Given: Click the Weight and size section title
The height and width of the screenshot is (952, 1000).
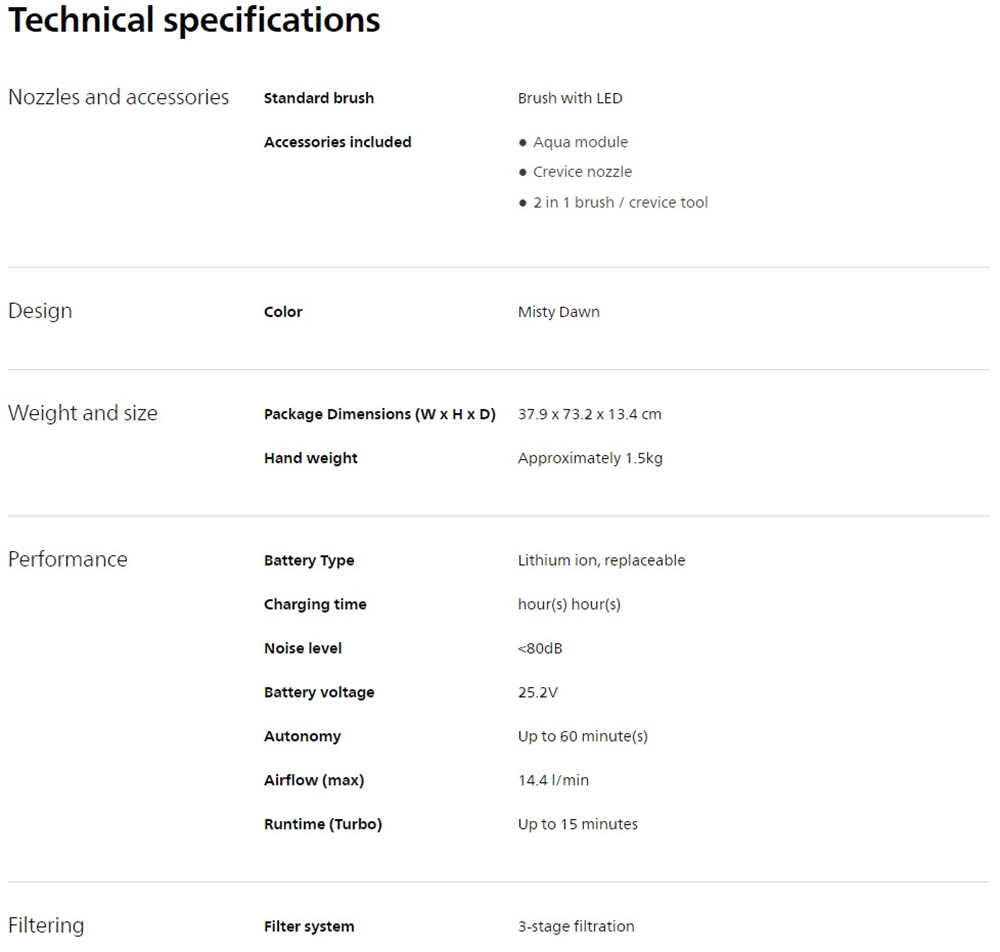Looking at the screenshot, I should pyautogui.click(x=83, y=413).
